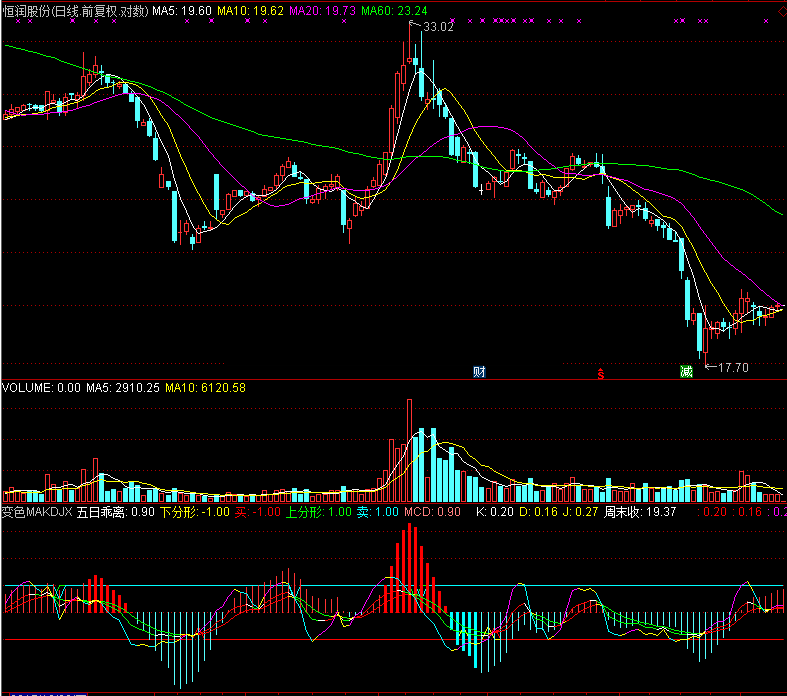Click the J: 0.27 value
Image resolution: width=787 pixels, height=696 pixels.
click(581, 512)
